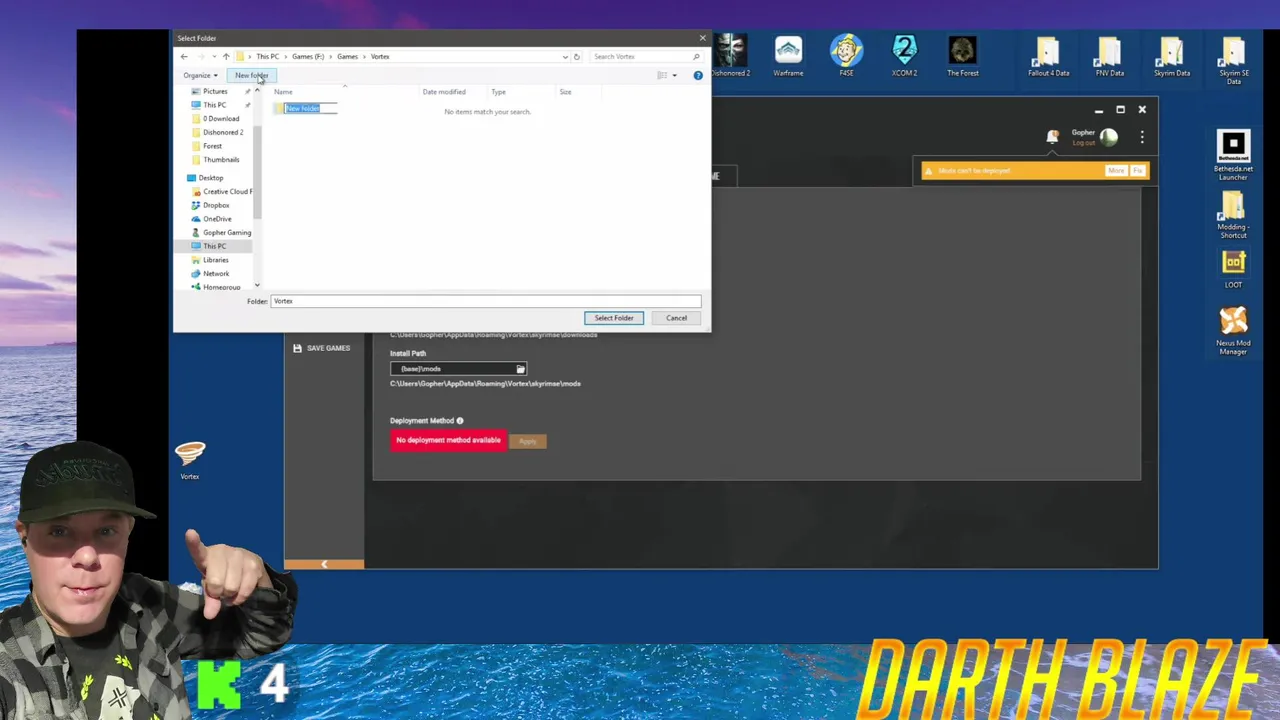Cancel the Select Folder dialog

[676, 318]
